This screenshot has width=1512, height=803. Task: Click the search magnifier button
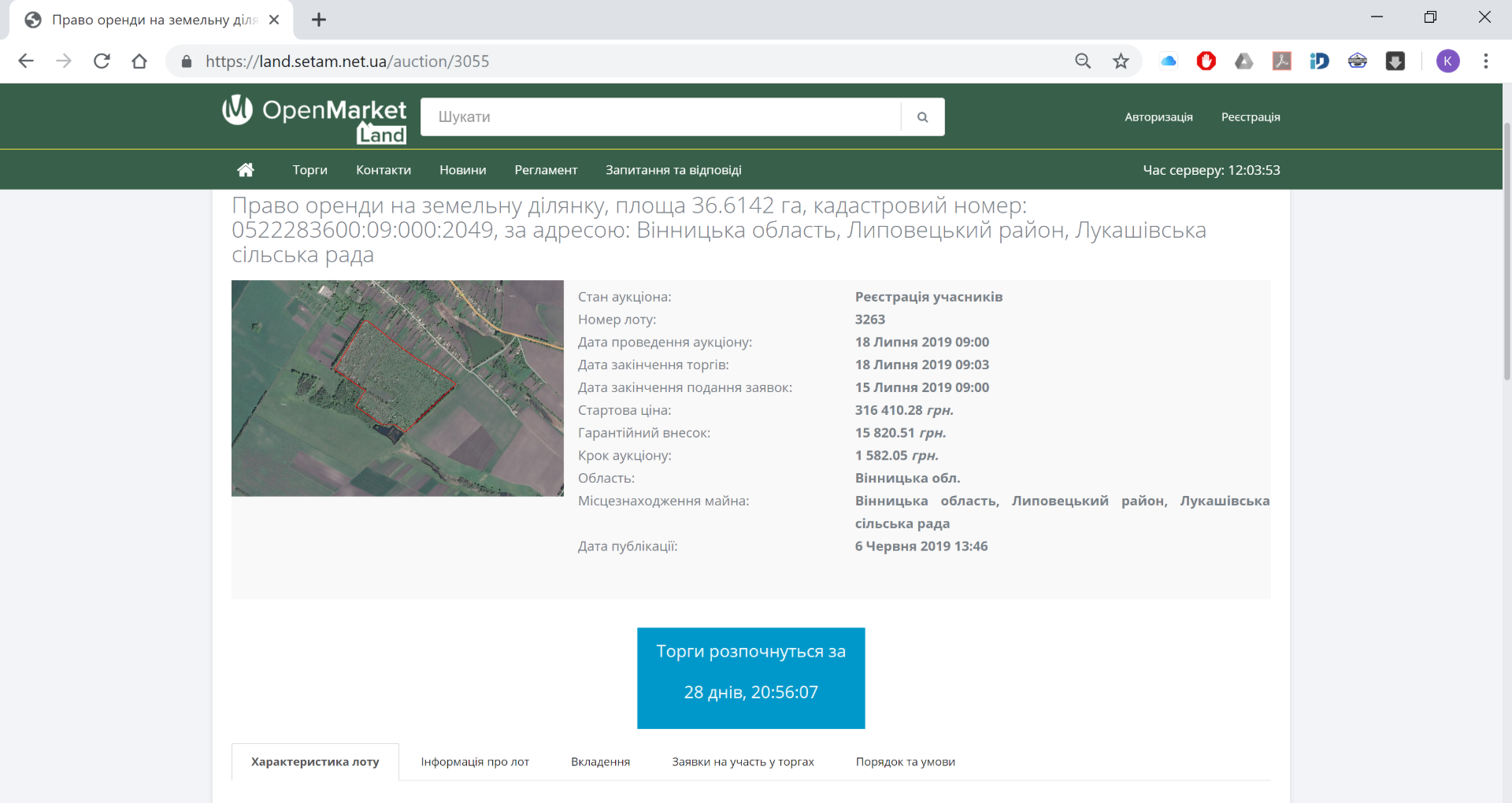922,117
